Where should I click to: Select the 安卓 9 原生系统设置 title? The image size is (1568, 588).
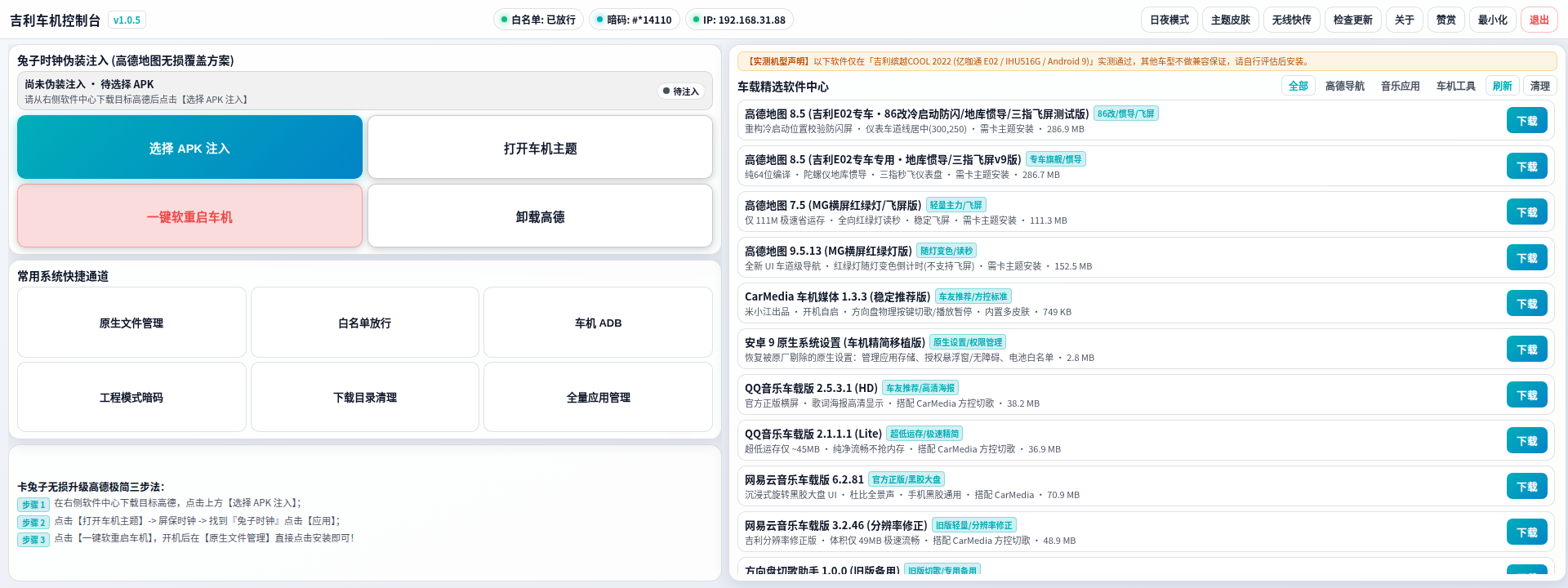[835, 342]
